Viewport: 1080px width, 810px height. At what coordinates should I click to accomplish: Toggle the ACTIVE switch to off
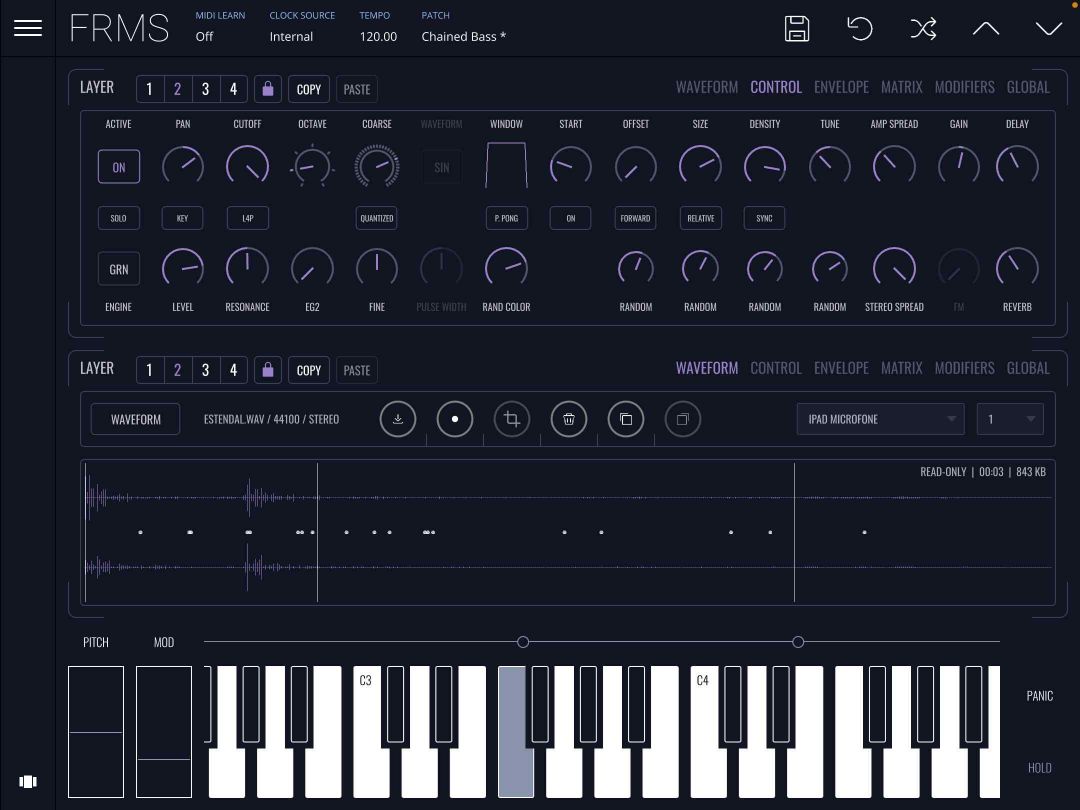coord(118,166)
